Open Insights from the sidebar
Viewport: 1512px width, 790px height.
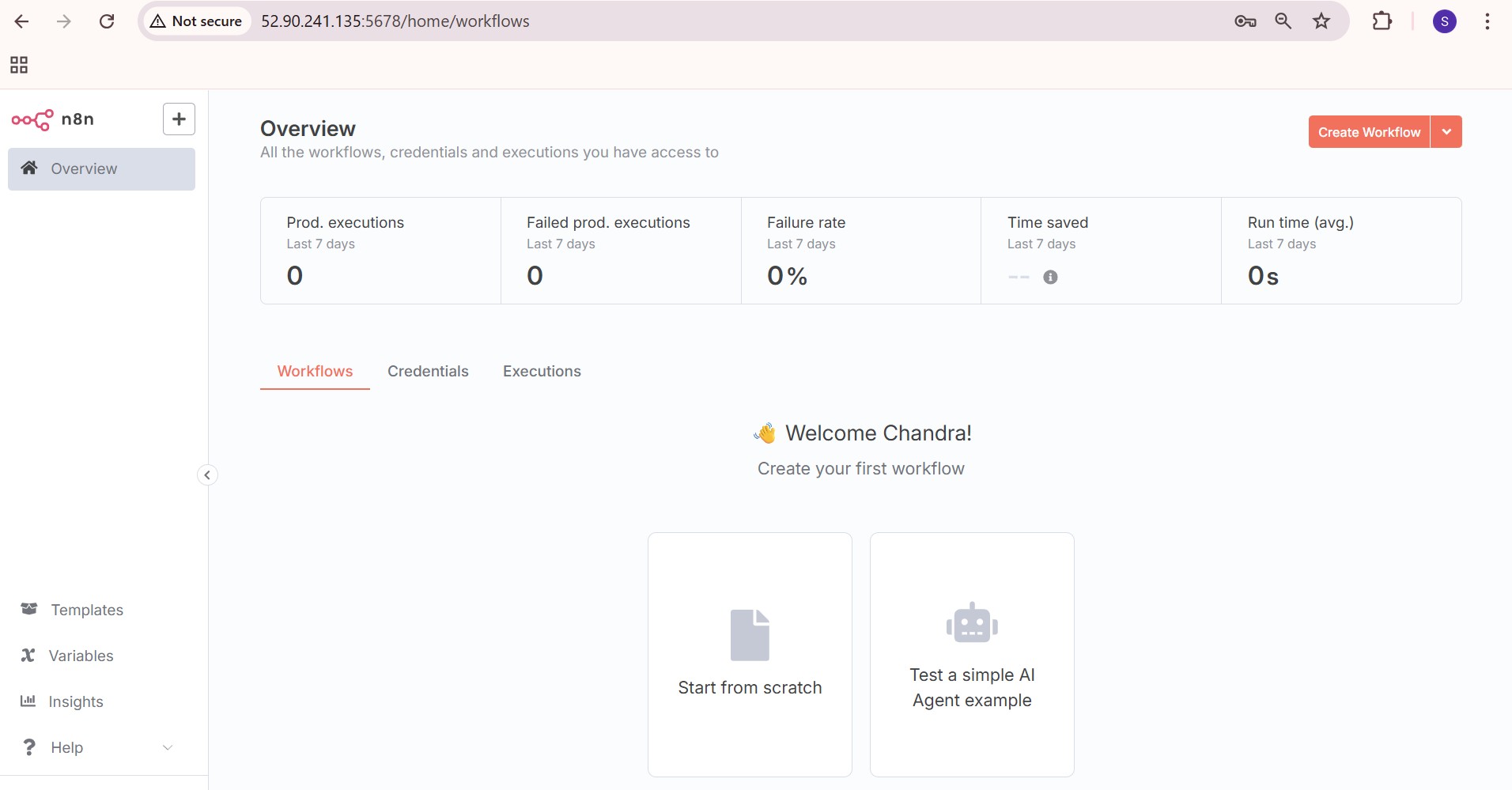[76, 701]
